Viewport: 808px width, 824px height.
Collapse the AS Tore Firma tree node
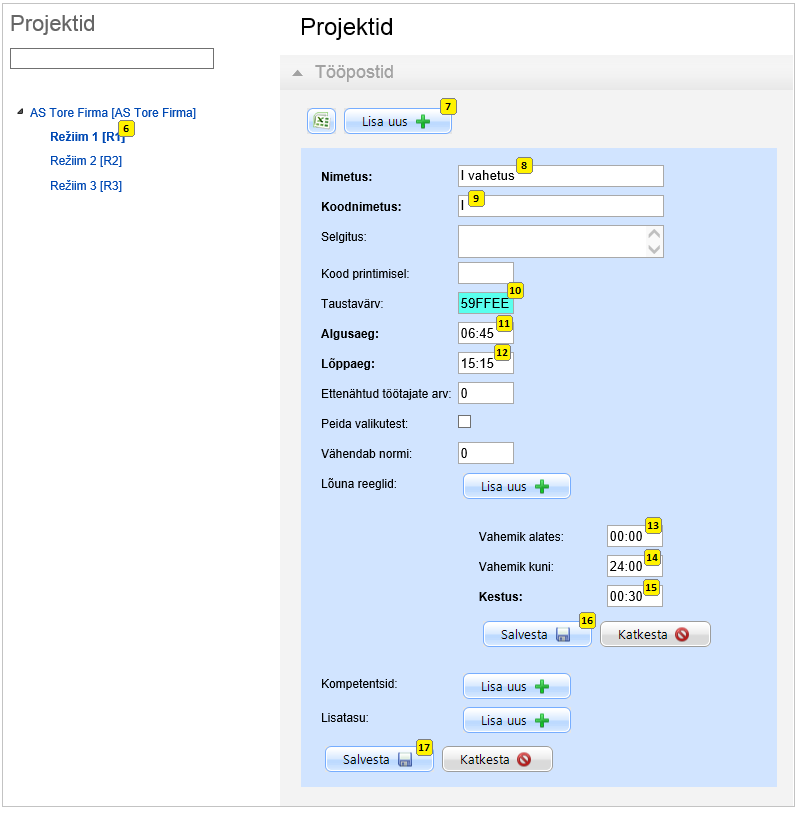point(21,112)
